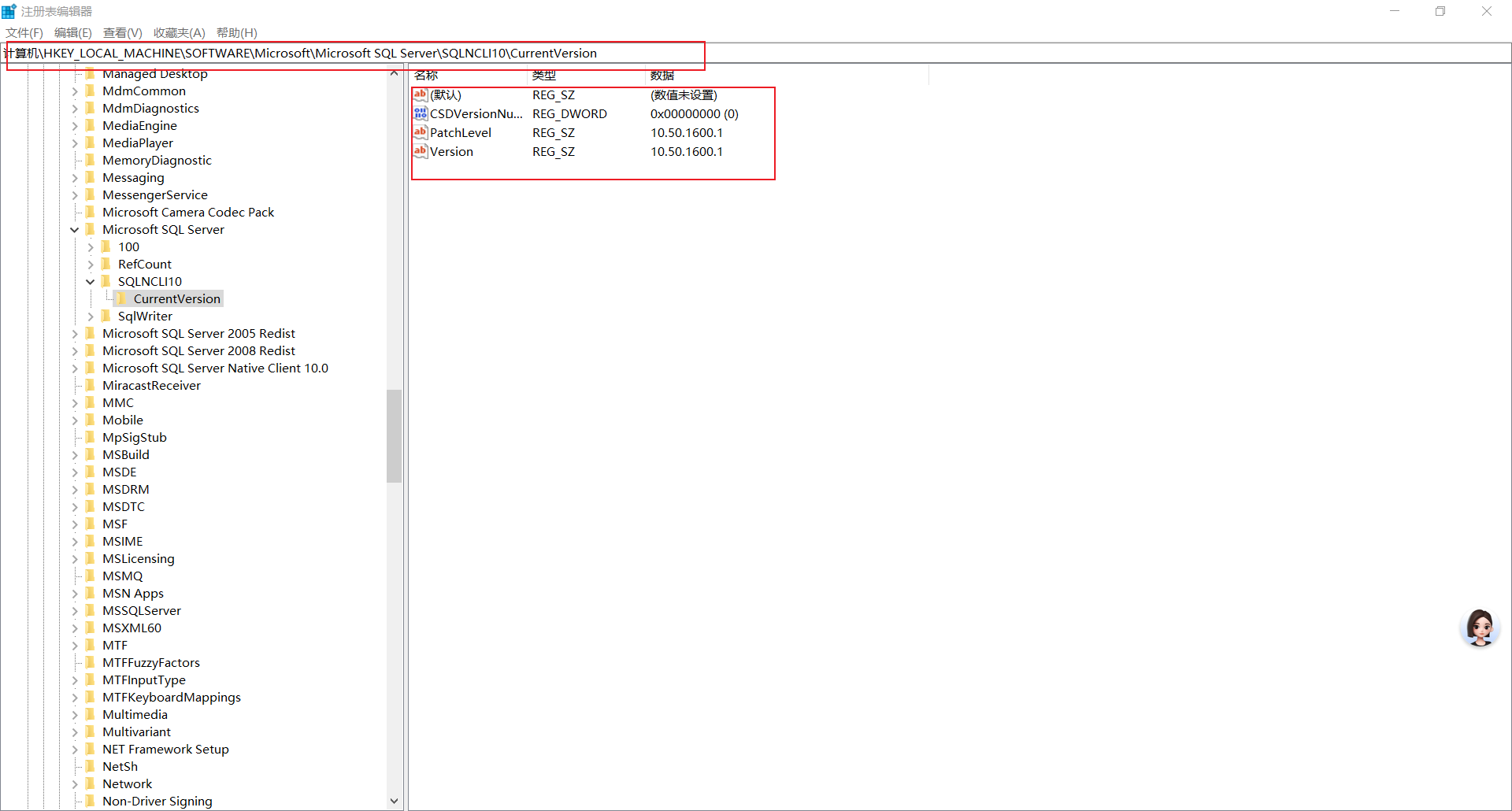Expand the RefCount key
Screen dimensions: 1512x811
pos(91,265)
